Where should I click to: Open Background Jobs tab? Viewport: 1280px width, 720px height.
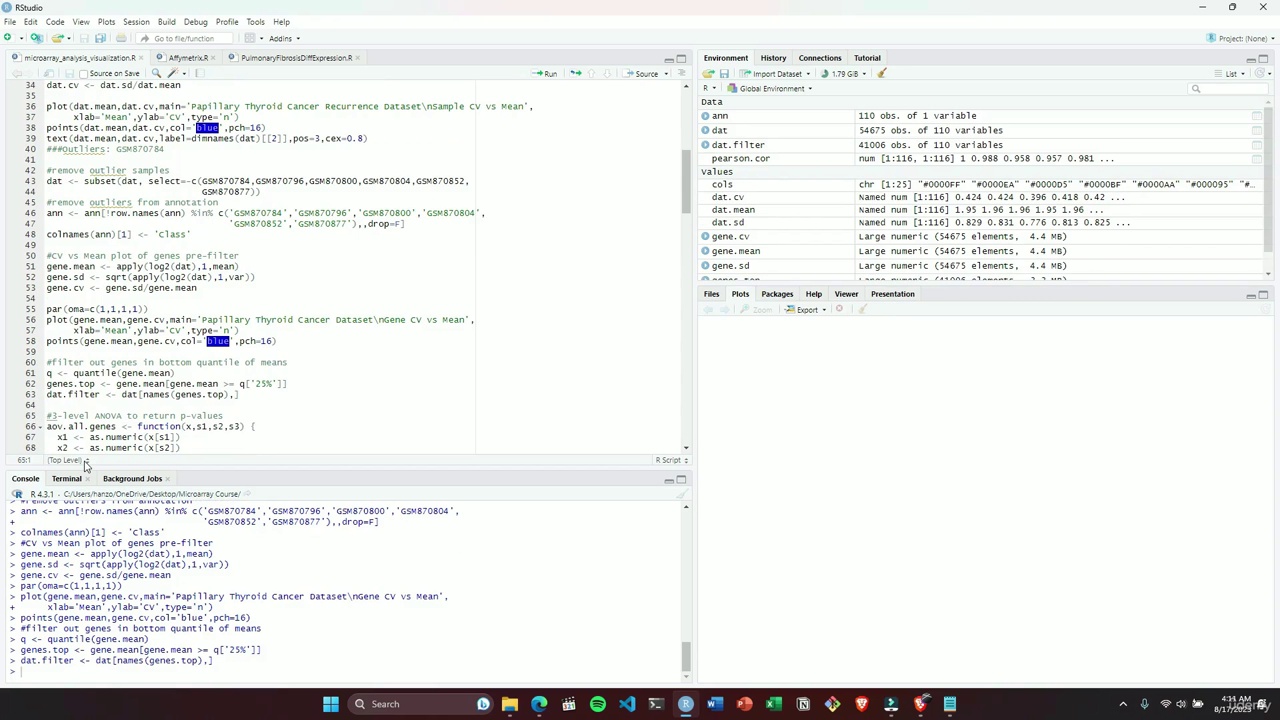(132, 479)
